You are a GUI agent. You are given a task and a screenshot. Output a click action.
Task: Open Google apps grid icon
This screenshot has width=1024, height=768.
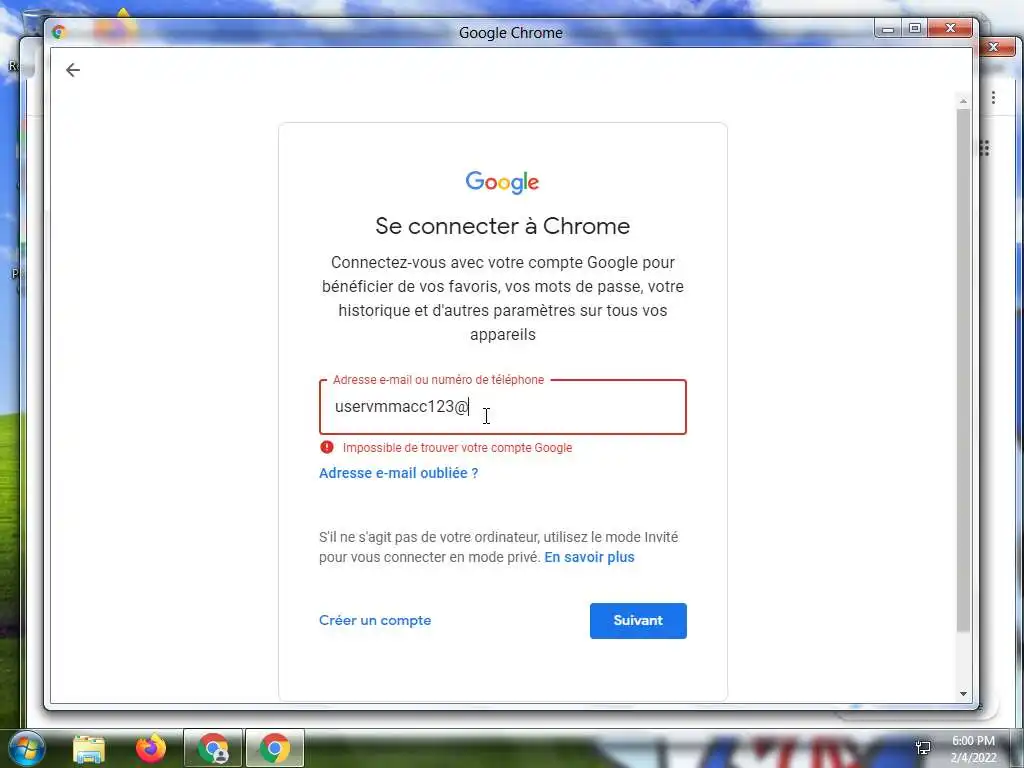point(985,148)
